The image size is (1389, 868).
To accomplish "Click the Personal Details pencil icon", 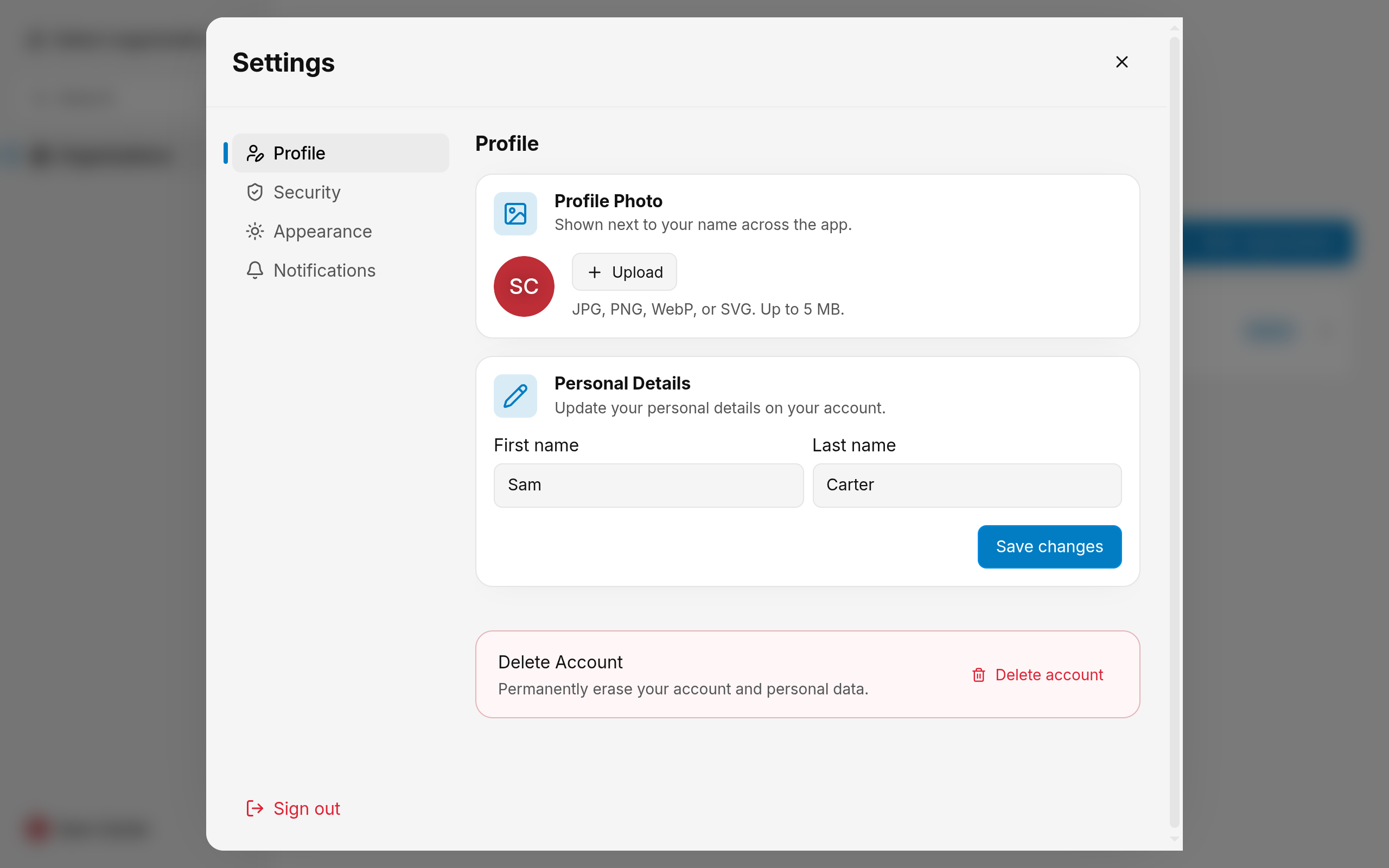I will (515, 396).
